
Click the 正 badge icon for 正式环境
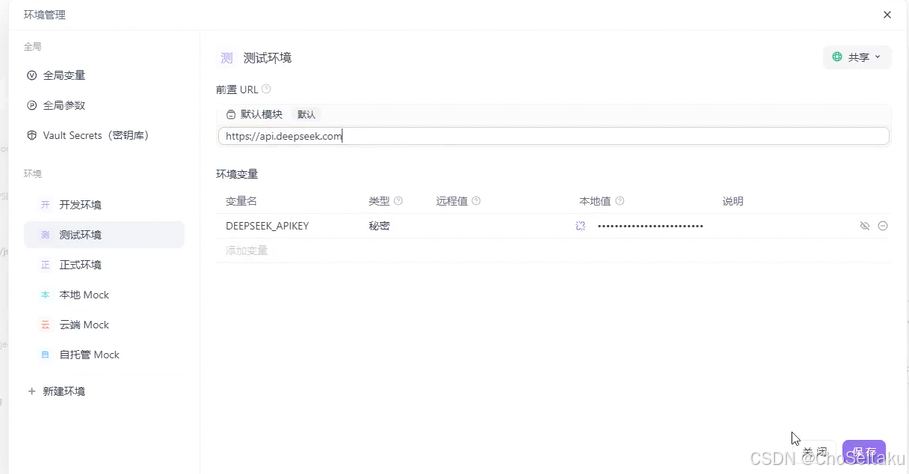[x=45, y=265]
